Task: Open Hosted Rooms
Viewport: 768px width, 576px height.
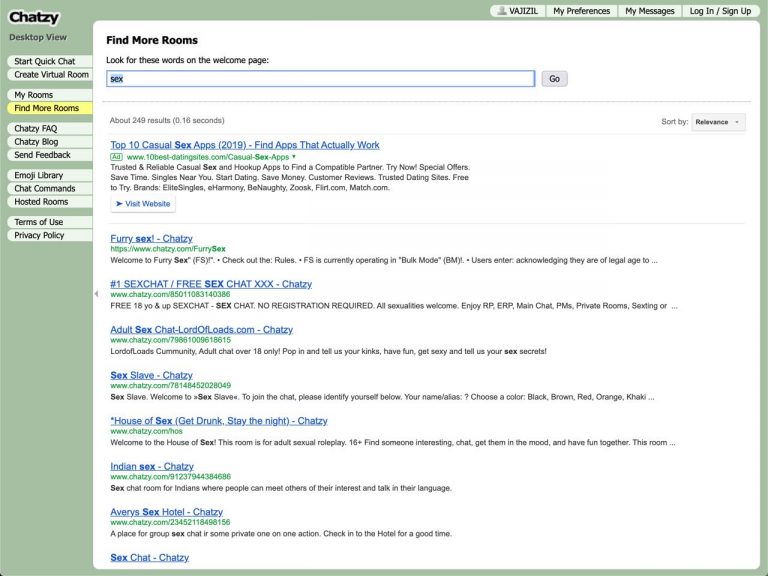Action: coord(50,201)
